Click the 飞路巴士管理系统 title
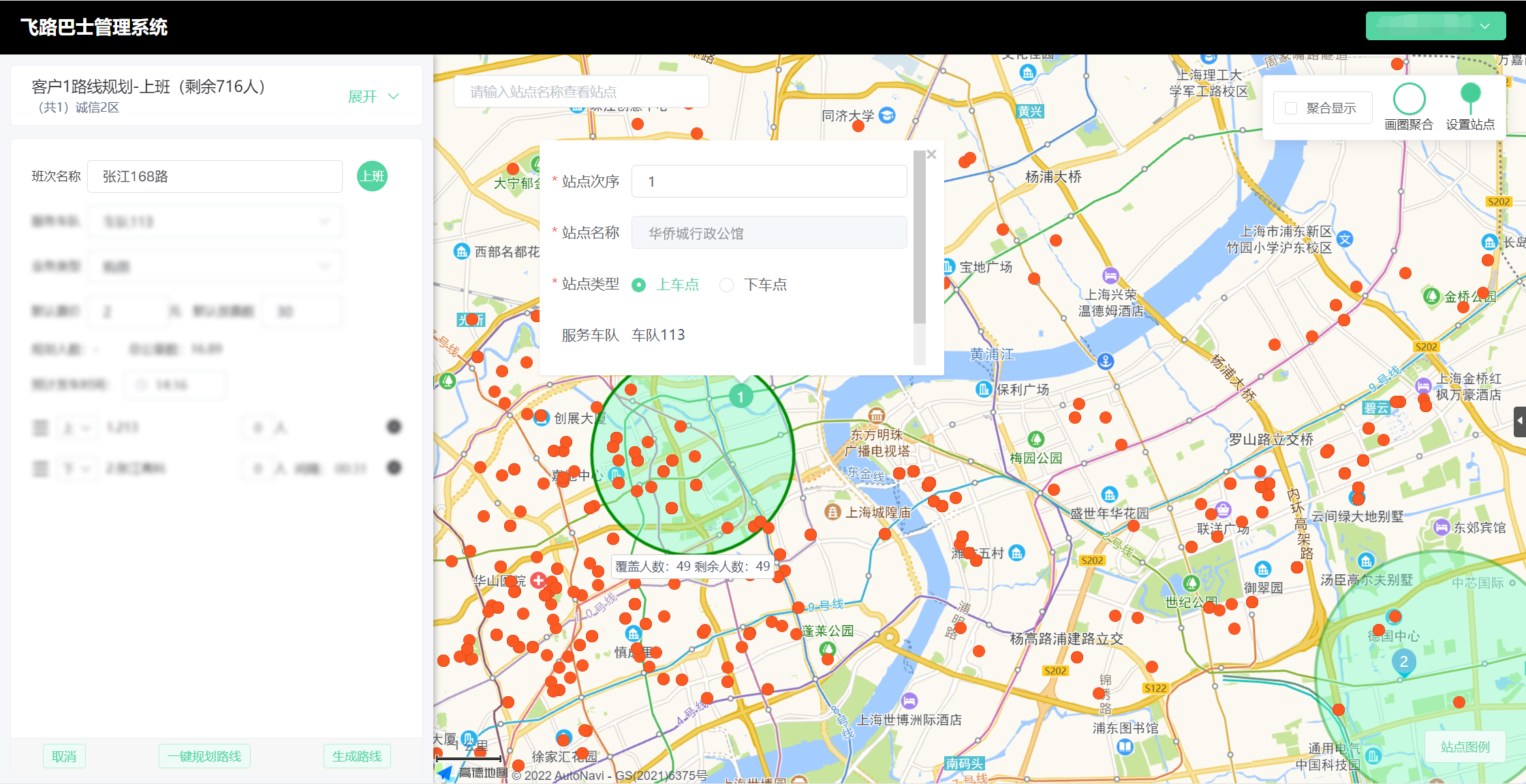This screenshot has height=784, width=1526. point(94,27)
